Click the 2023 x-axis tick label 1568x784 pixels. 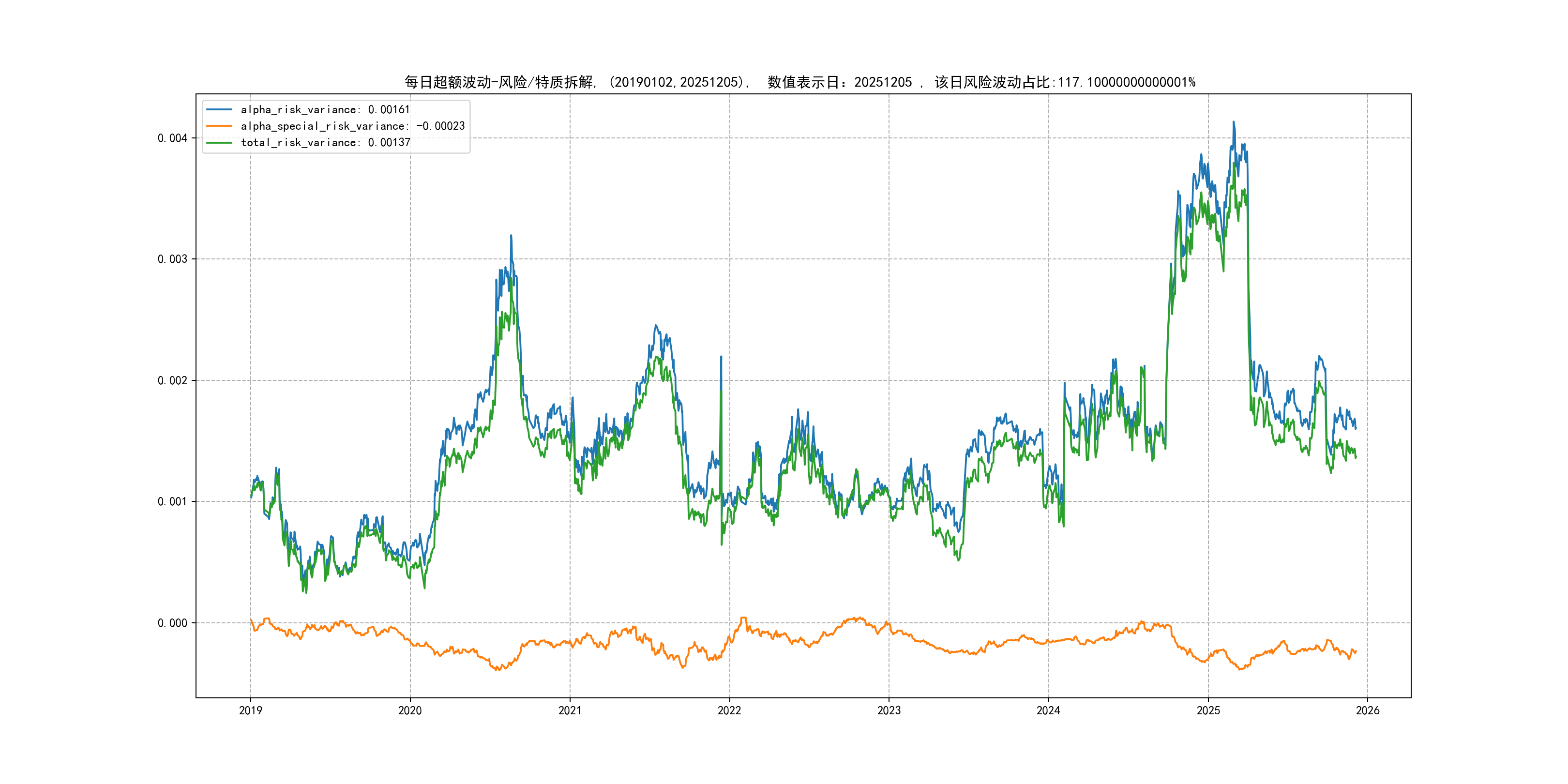pyautogui.click(x=889, y=710)
